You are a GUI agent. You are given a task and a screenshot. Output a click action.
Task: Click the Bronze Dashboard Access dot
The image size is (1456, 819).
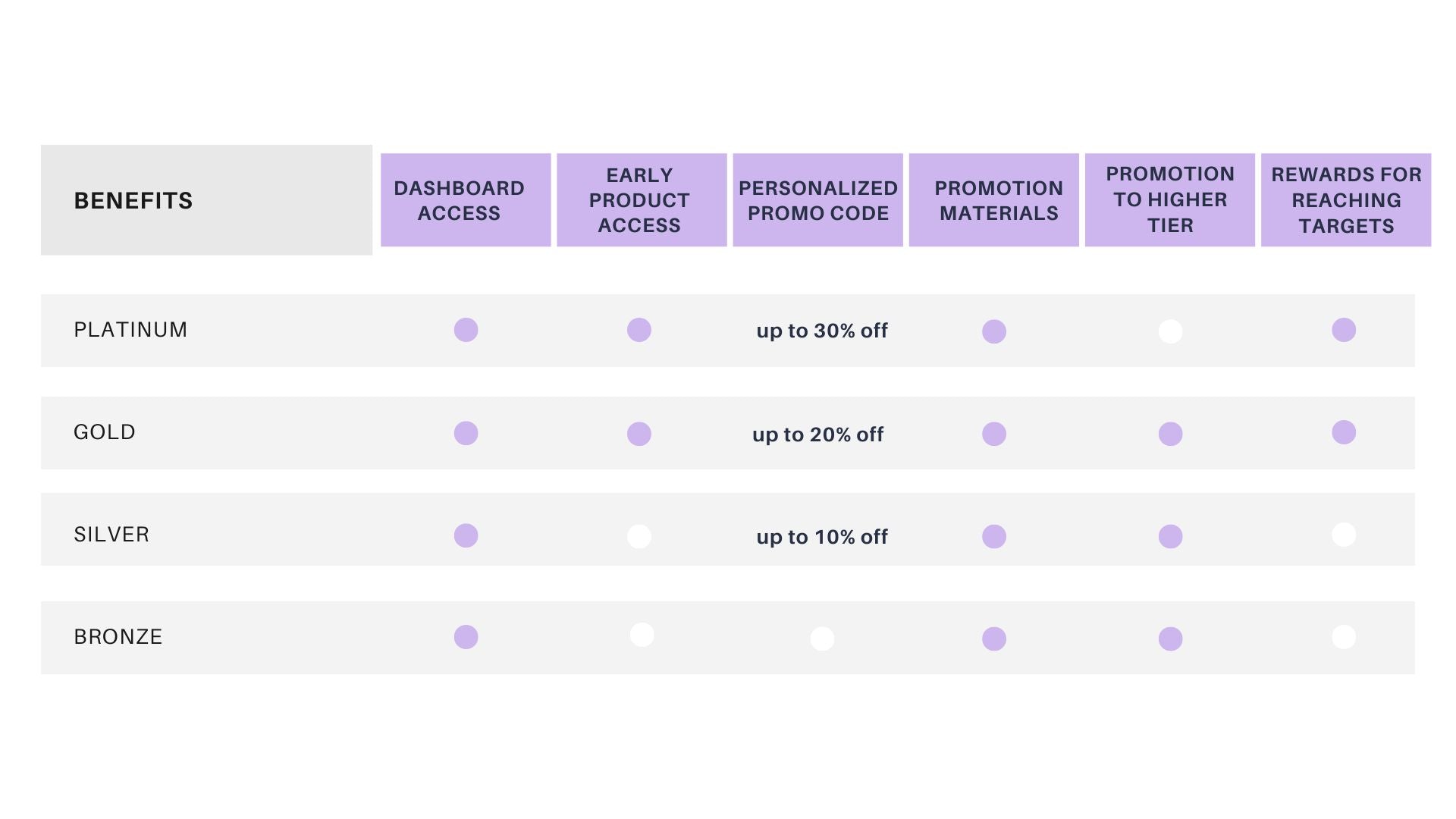point(466,637)
